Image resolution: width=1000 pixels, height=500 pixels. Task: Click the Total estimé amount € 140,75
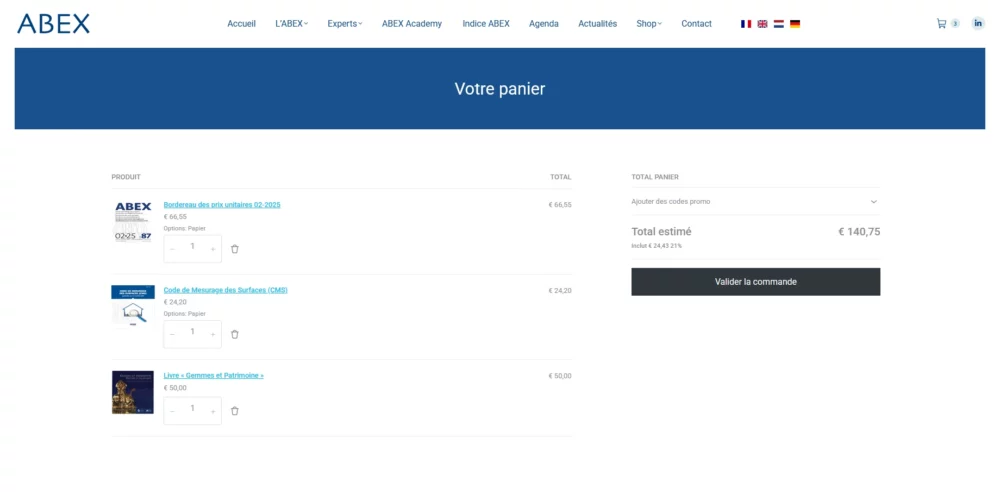coord(859,232)
